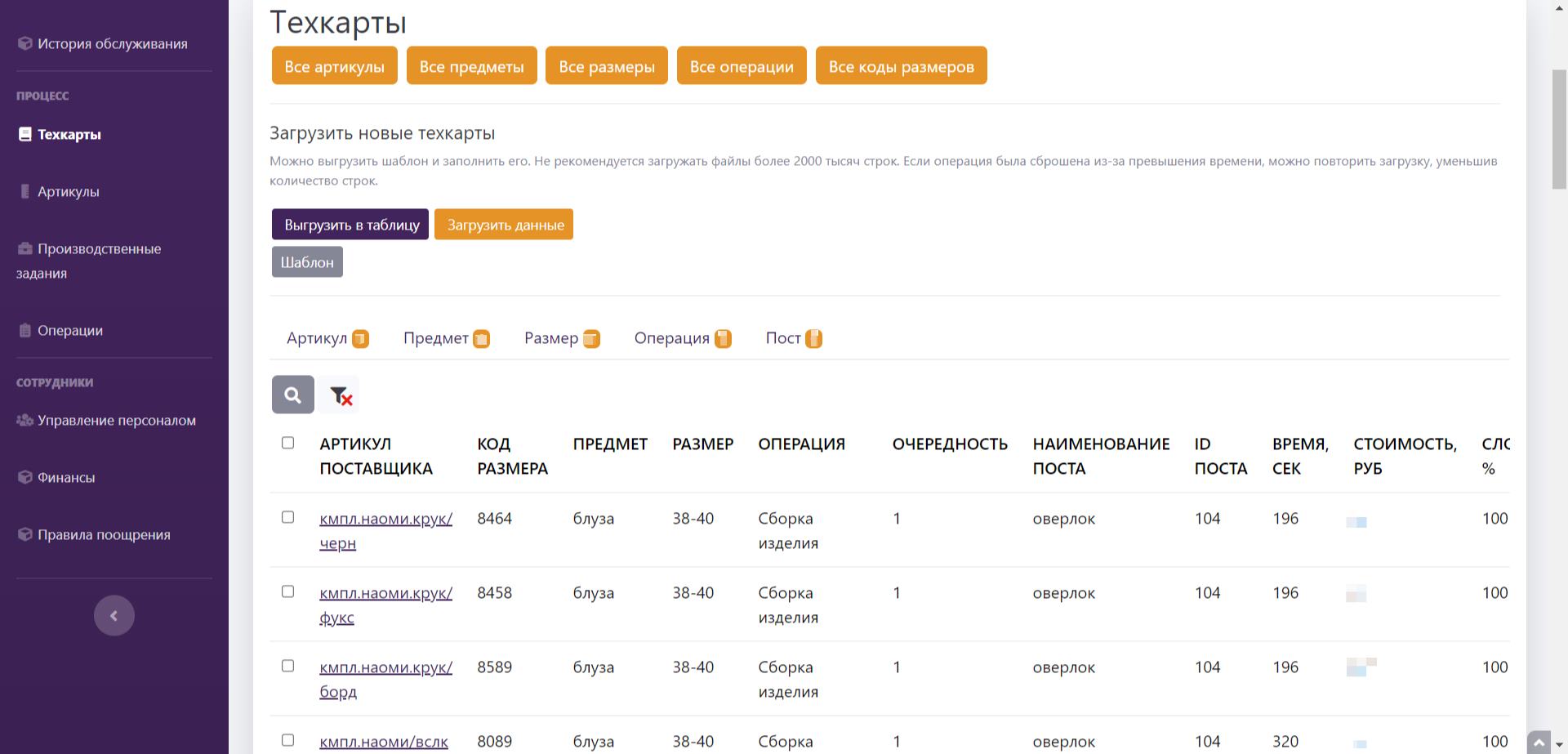
Task: Toggle the select-all checkbox in table header
Action: pos(287,443)
